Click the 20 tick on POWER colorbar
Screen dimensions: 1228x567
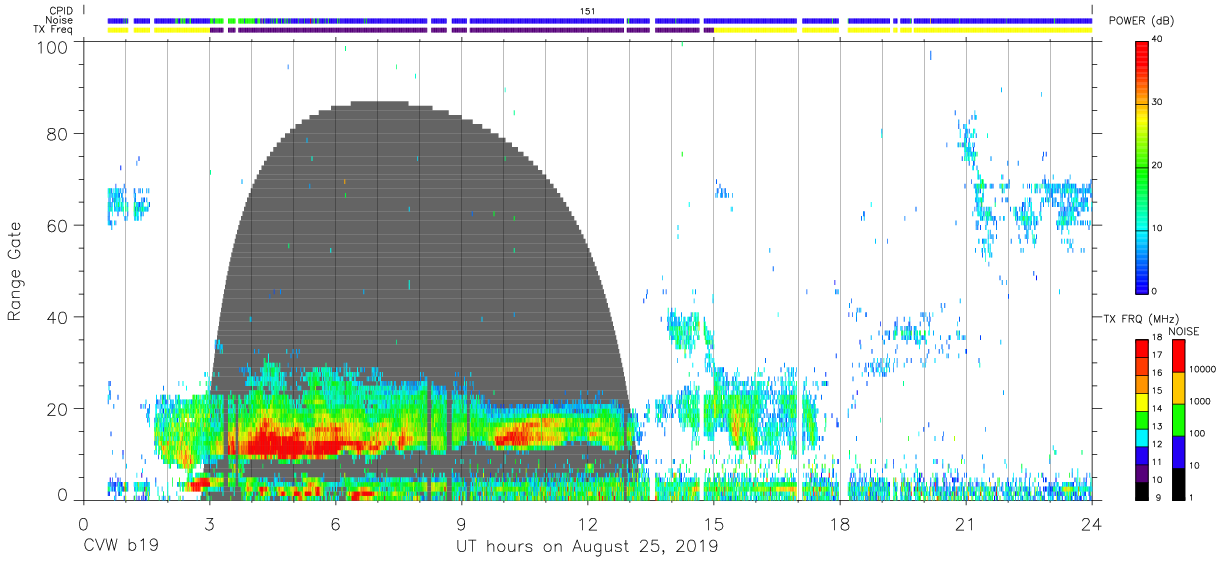click(x=1158, y=165)
